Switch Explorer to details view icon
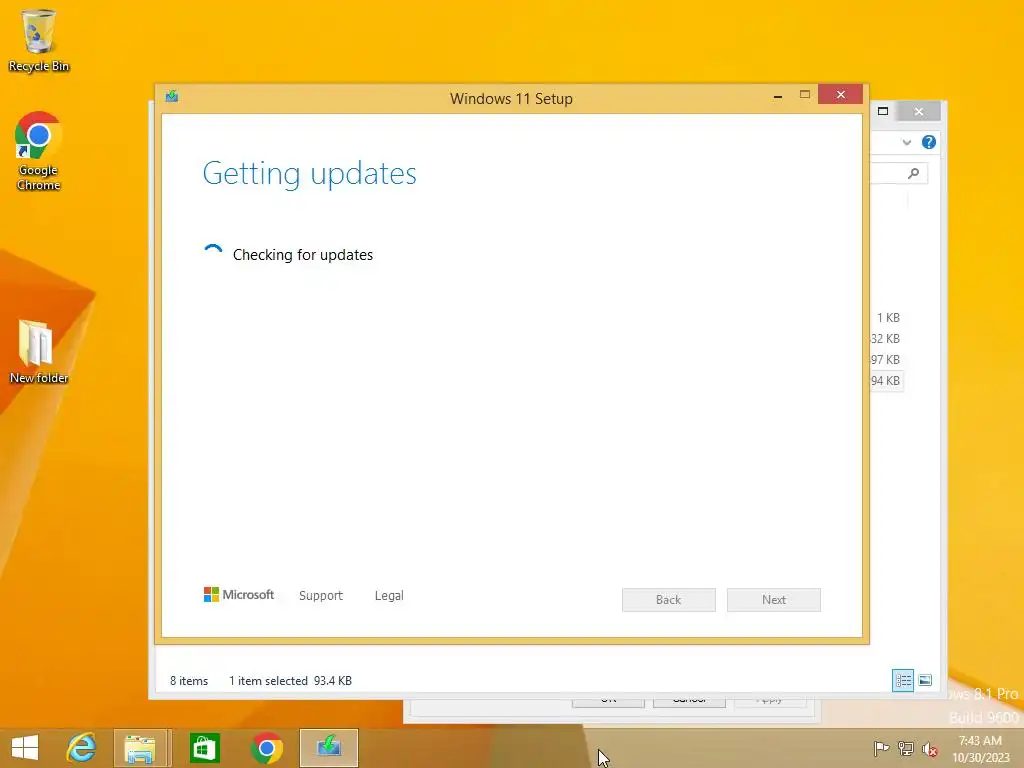Viewport: 1024px width, 768px height. pyautogui.click(x=903, y=680)
